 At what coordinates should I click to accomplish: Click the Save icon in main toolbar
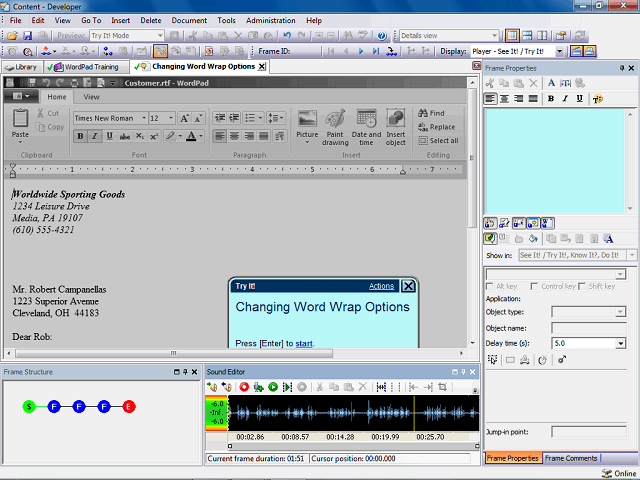click(x=27, y=36)
